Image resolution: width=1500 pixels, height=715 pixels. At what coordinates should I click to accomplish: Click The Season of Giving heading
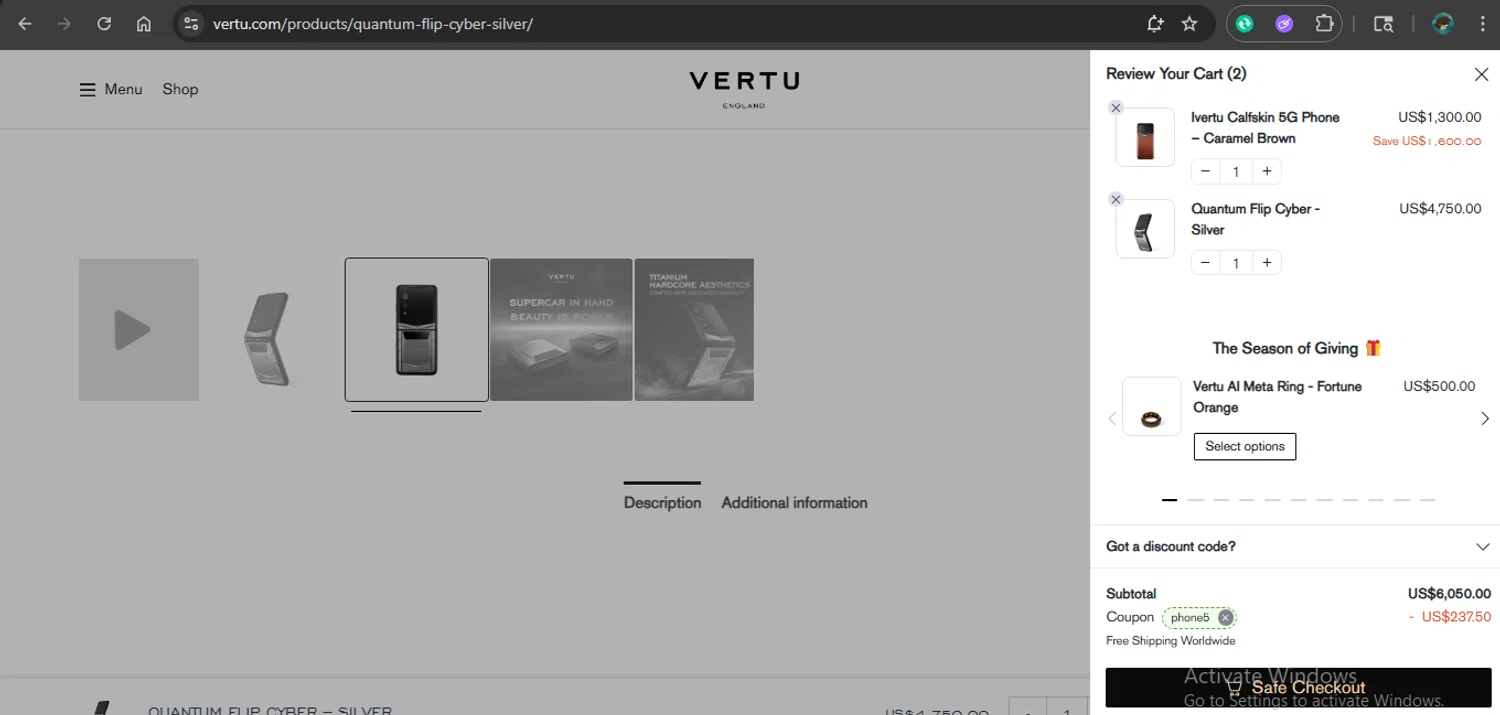1297,348
